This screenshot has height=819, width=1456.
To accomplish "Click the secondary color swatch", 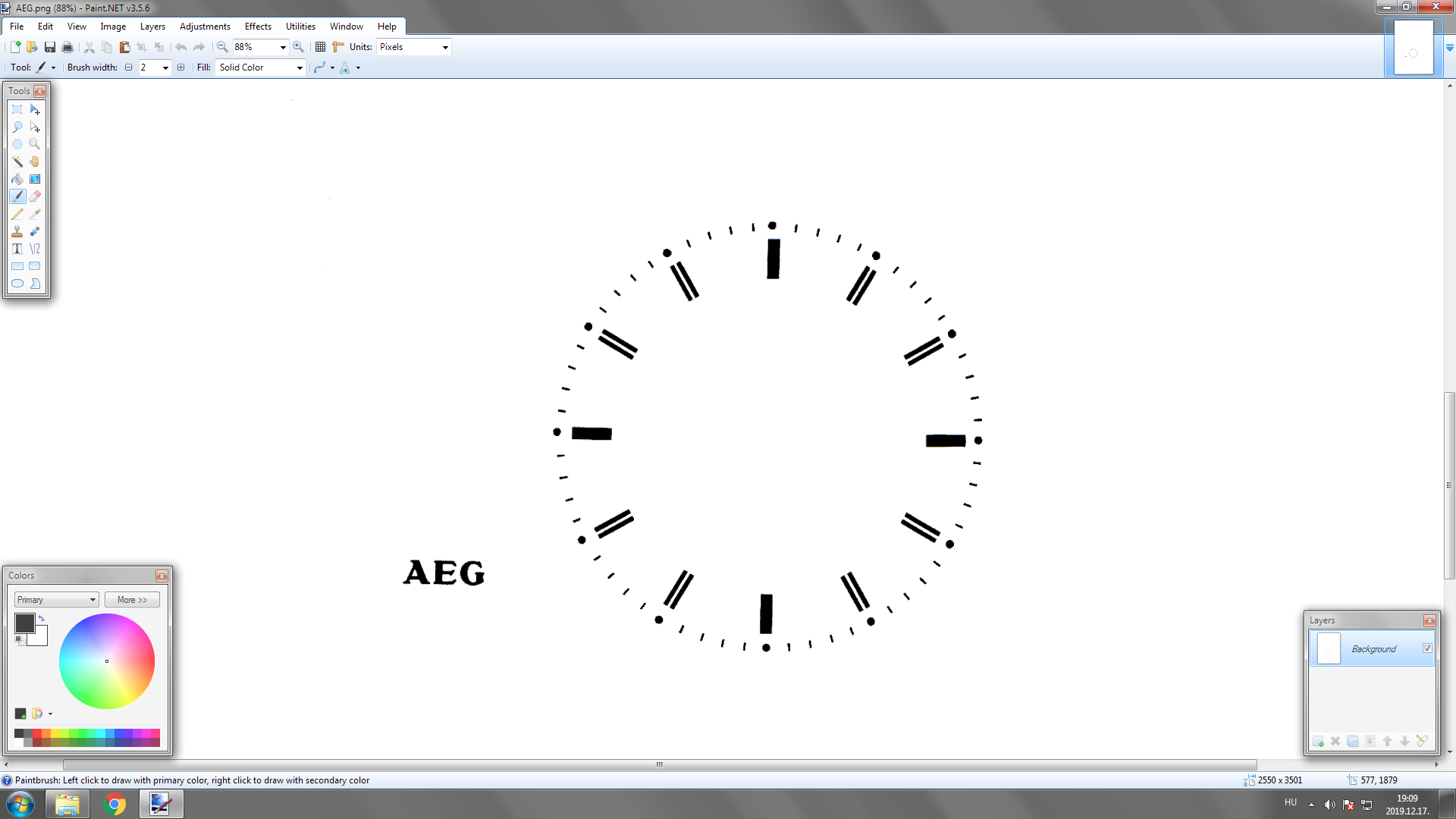I will [x=40, y=639].
